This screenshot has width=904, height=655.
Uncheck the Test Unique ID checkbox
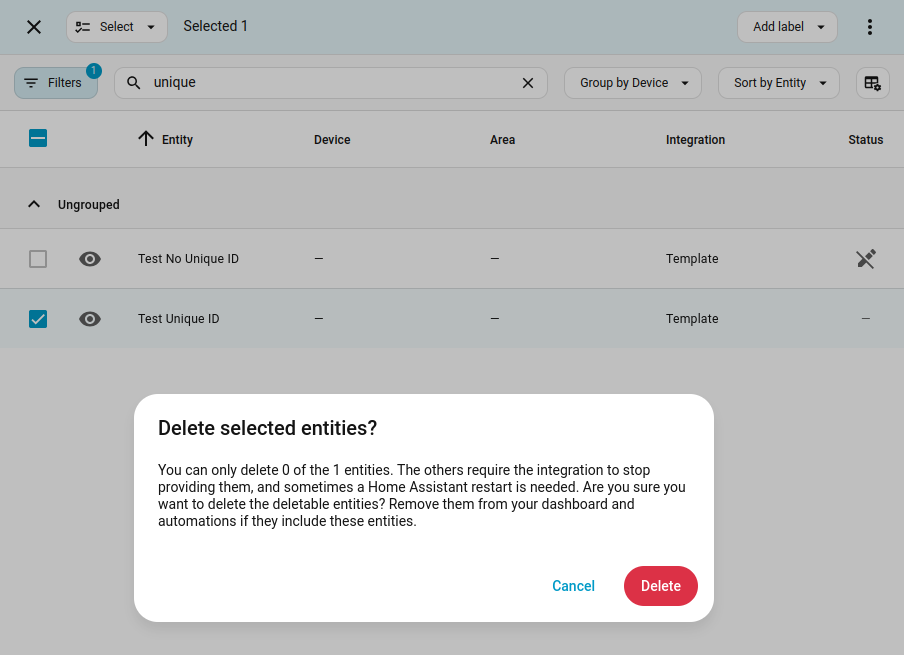pyautogui.click(x=38, y=319)
